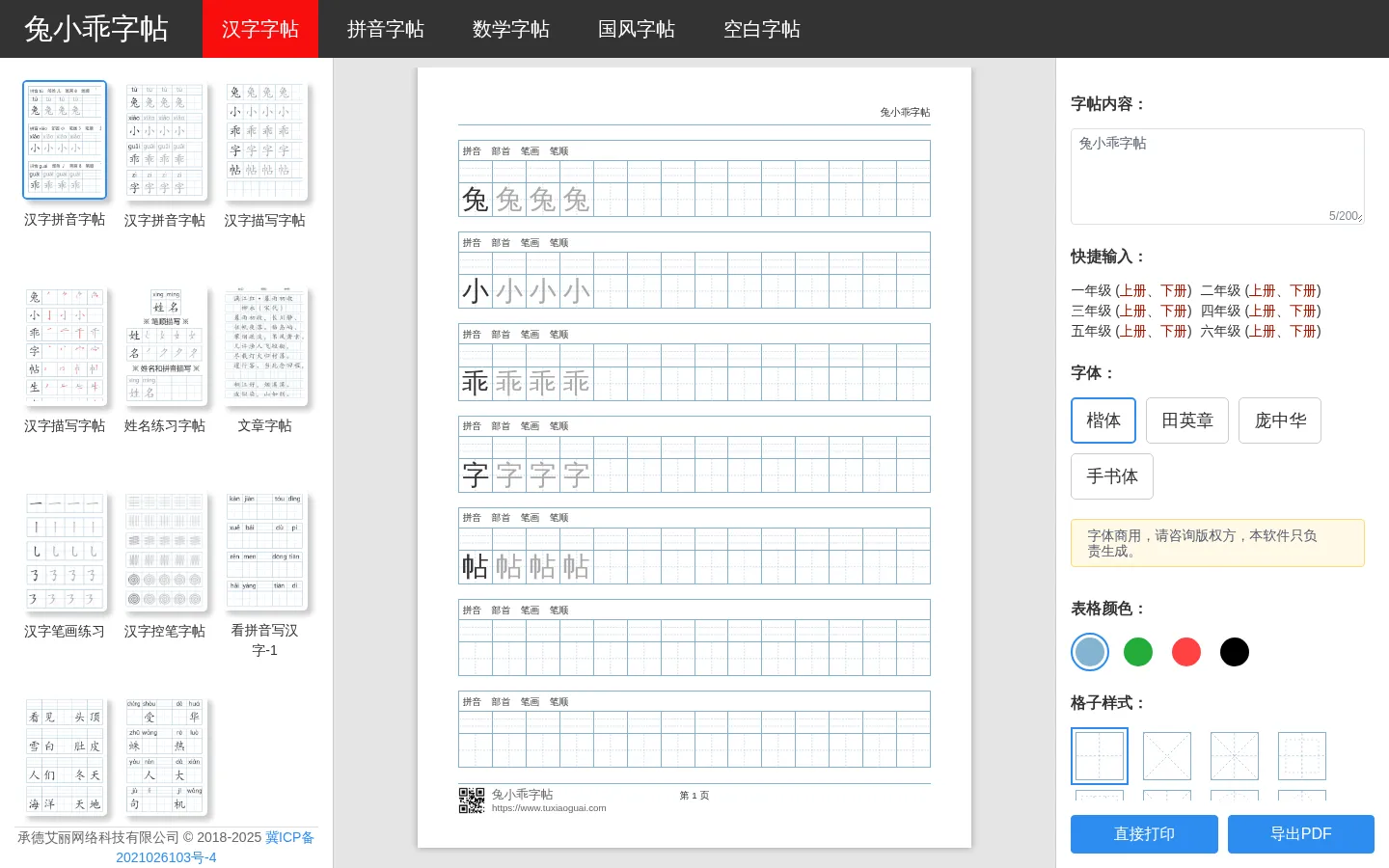Export the copybook with 导出PDF

coord(1301,834)
